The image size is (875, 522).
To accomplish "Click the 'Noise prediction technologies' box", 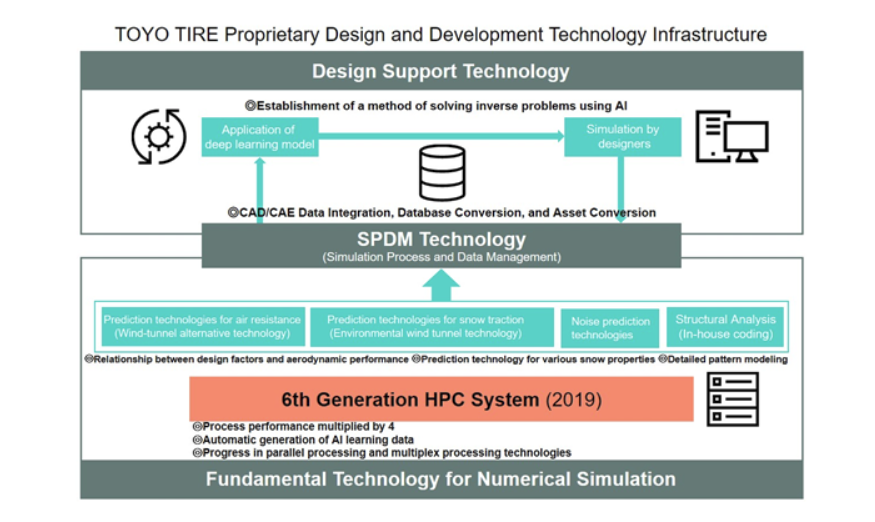I will pyautogui.click(x=610, y=328).
